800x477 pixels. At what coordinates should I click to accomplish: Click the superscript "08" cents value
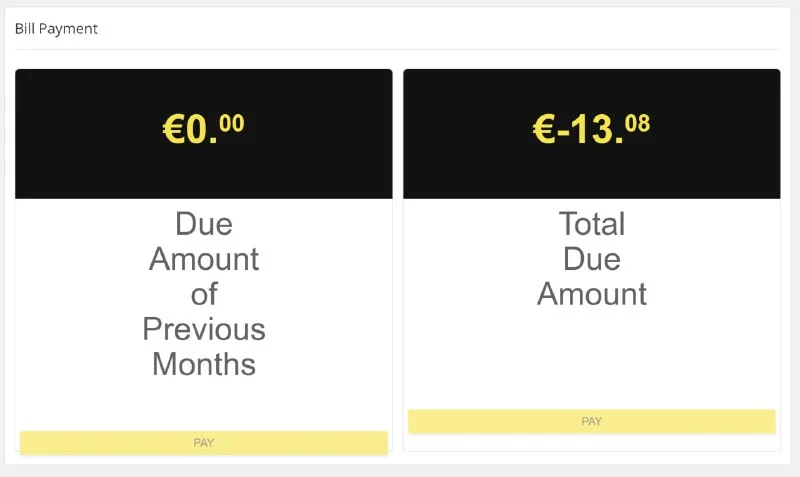637,123
